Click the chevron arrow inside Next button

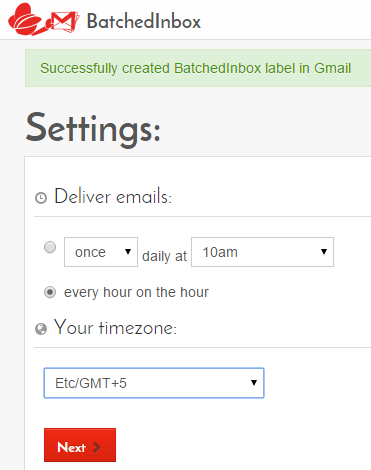(97, 447)
